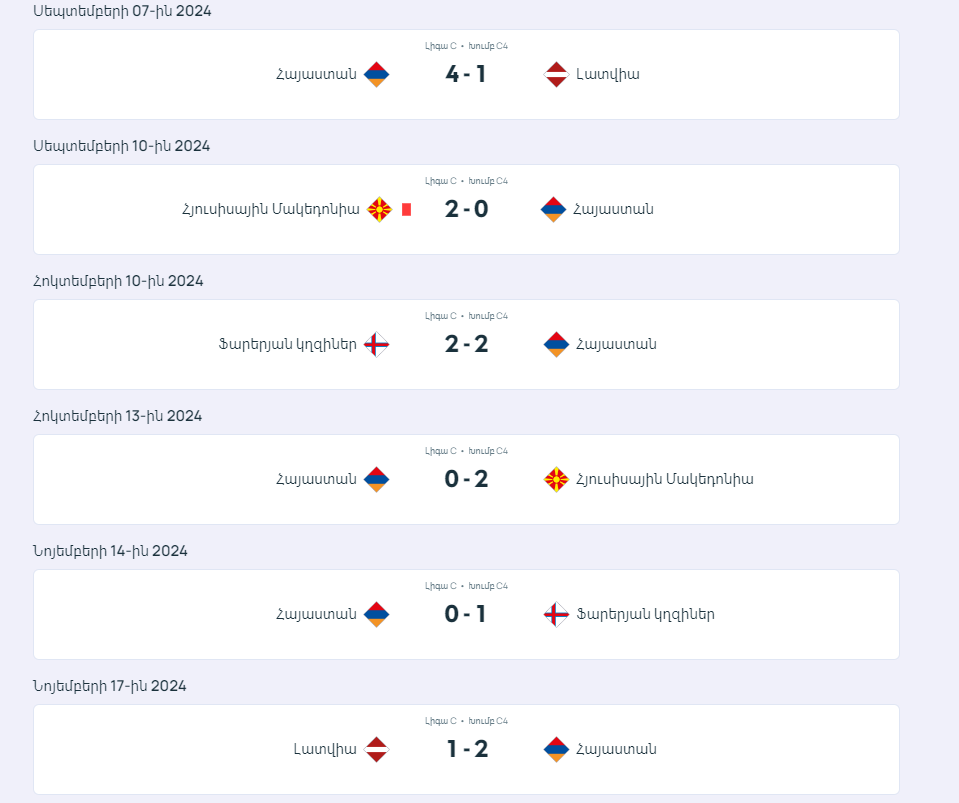The height and width of the screenshot is (803, 959).
Task: Select Ֆարերյան կղզիներ in the October 10 match
Action: pos(287,344)
